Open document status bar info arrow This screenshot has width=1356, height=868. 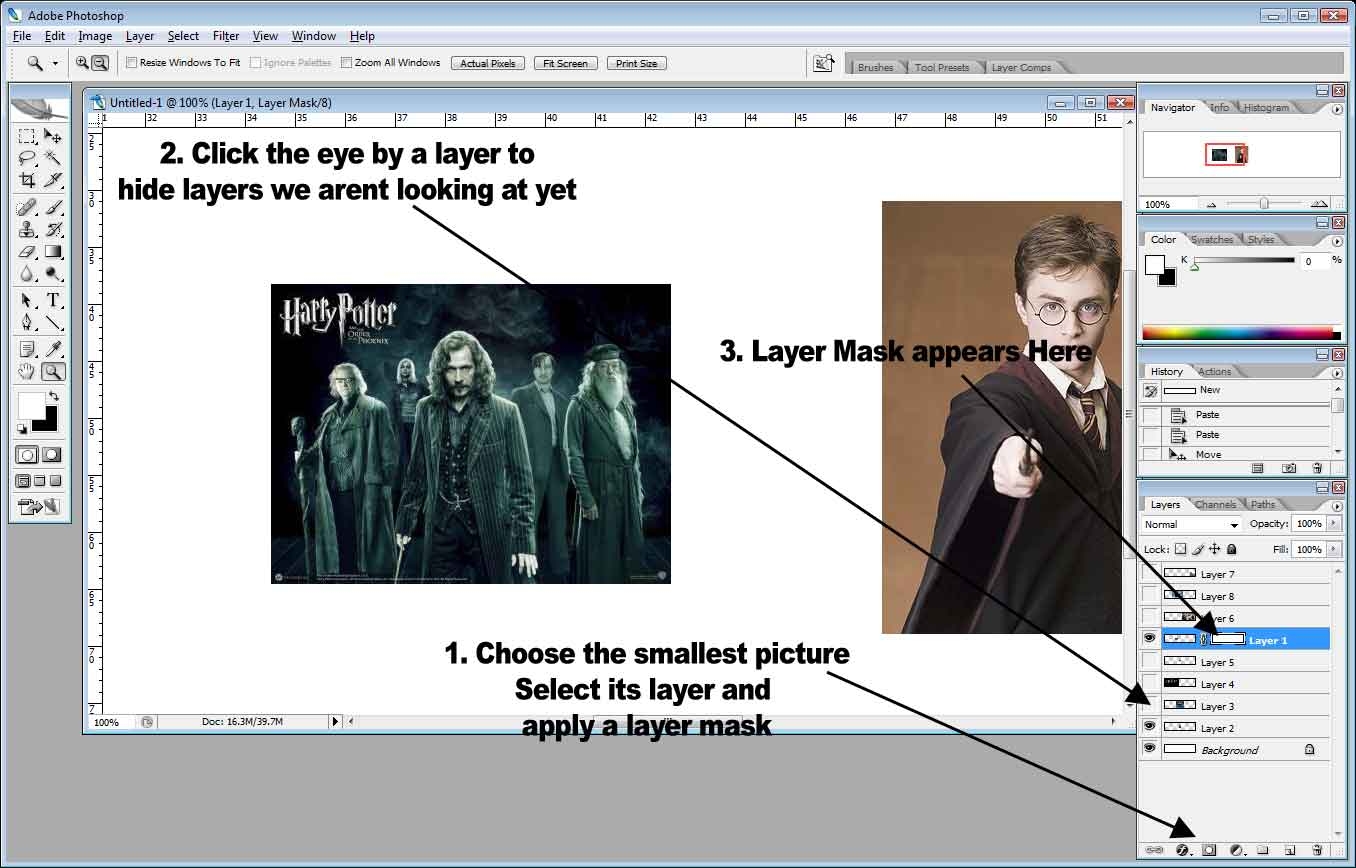click(x=336, y=721)
